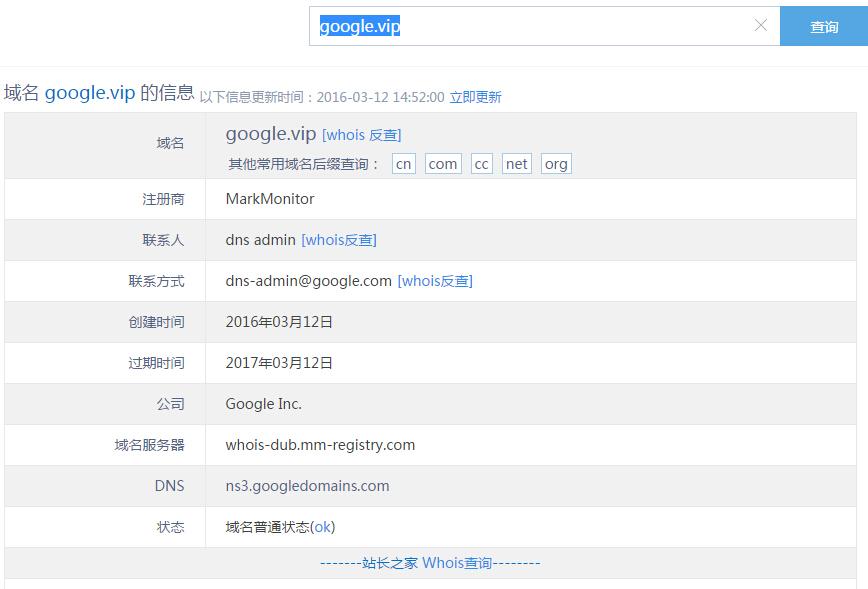
Task: Select registrar value MarkMonitor
Action: point(270,199)
